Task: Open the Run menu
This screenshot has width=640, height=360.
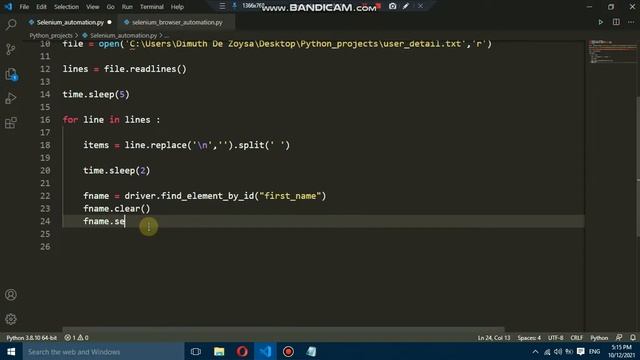Action: click(x=127, y=7)
